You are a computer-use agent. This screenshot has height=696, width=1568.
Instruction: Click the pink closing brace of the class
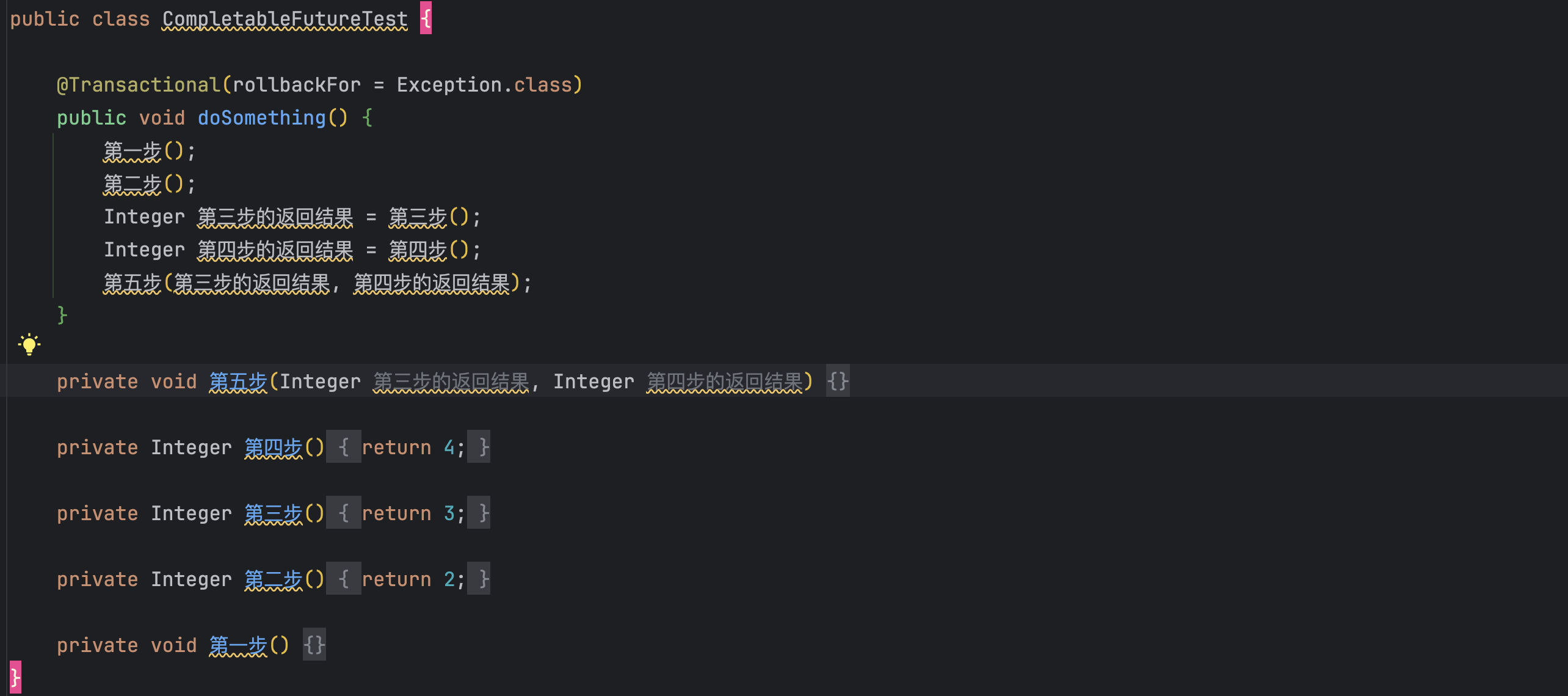click(15, 677)
